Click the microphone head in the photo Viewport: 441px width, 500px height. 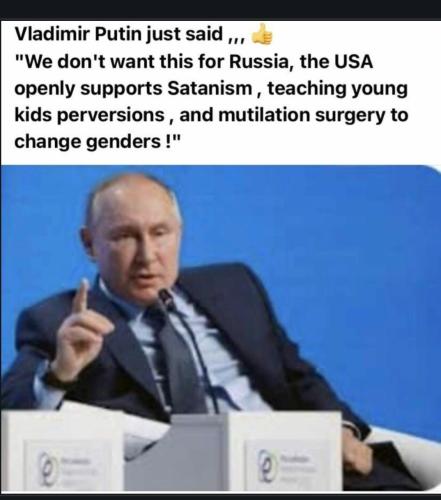tap(166, 298)
